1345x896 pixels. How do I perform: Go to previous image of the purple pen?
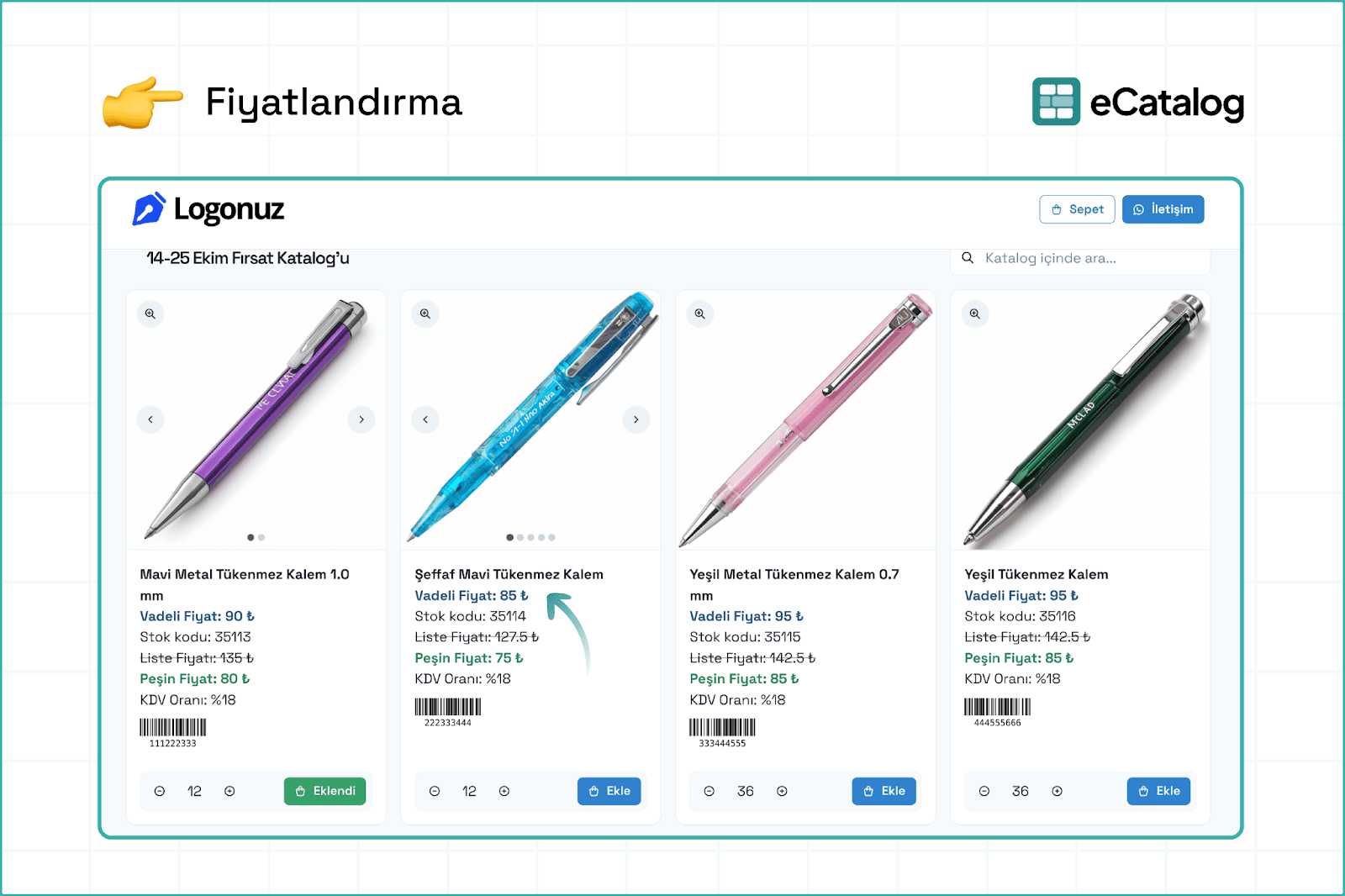pyautogui.click(x=150, y=419)
